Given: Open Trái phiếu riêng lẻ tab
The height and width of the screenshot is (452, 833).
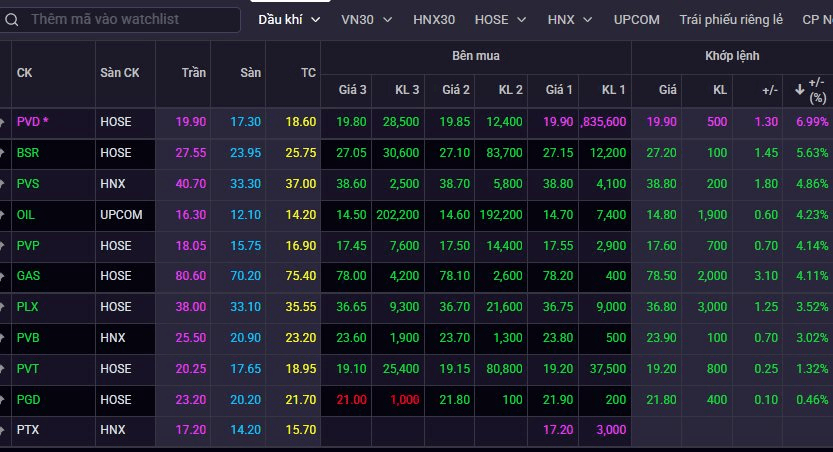Looking at the screenshot, I should (x=731, y=20).
